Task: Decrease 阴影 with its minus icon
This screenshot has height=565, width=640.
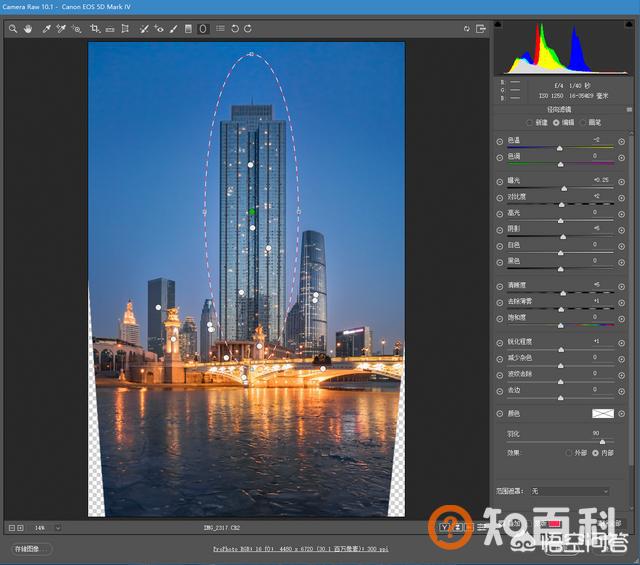Action: pos(500,230)
